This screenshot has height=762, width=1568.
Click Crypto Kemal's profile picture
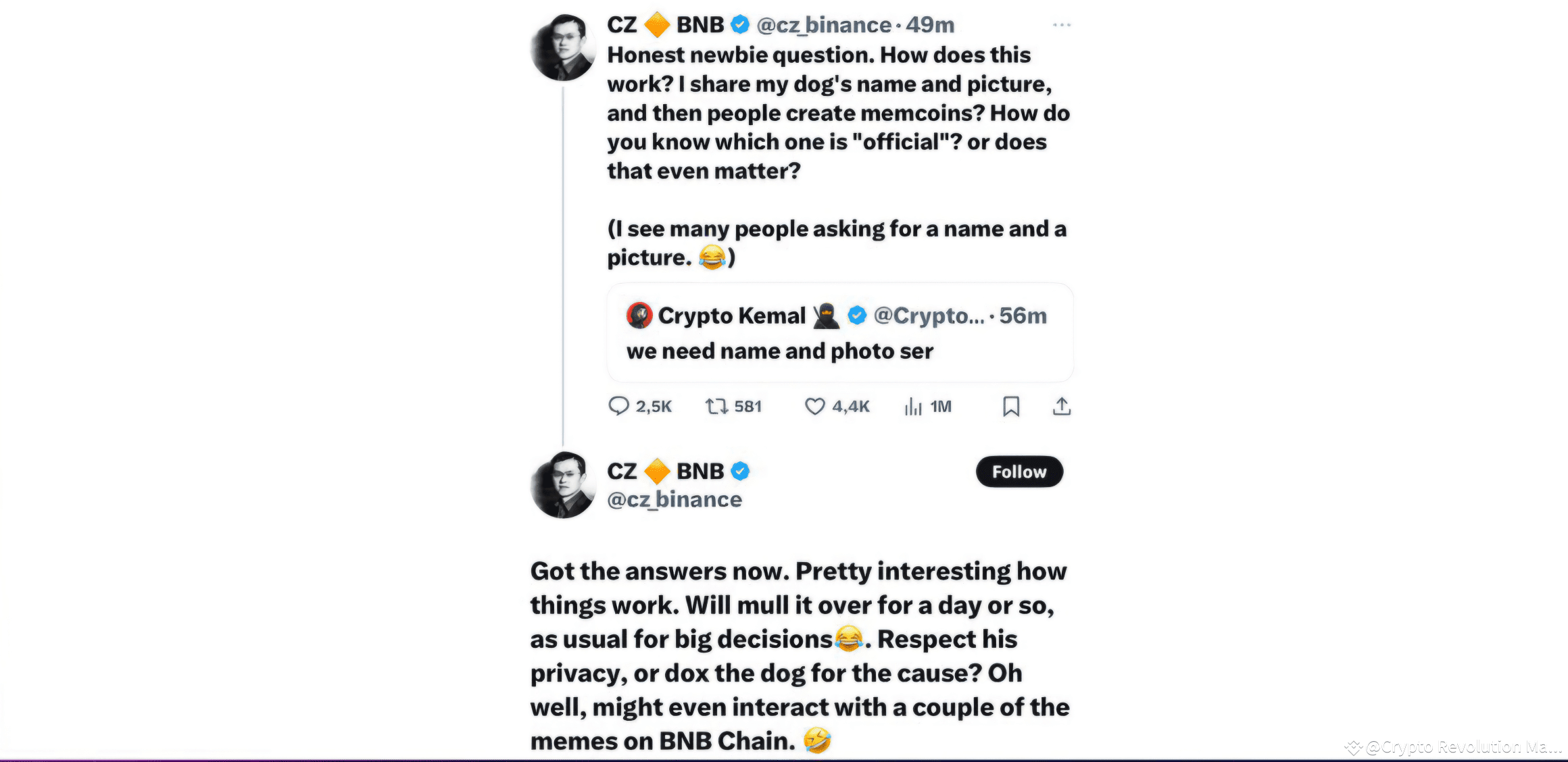point(639,315)
